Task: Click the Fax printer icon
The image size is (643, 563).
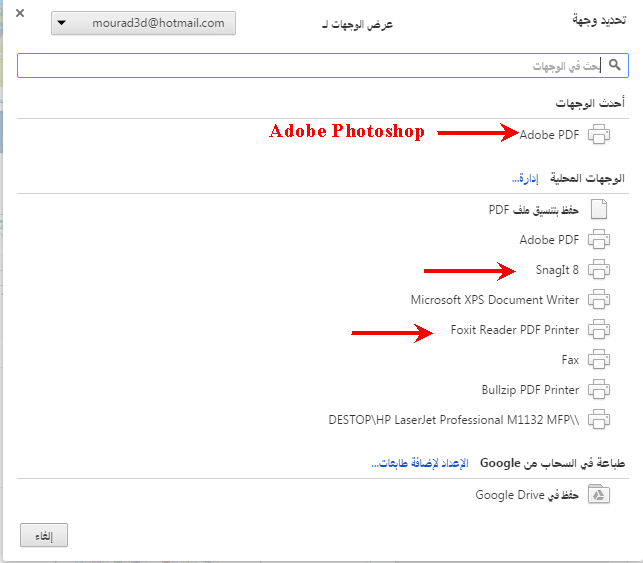Action: (x=599, y=360)
